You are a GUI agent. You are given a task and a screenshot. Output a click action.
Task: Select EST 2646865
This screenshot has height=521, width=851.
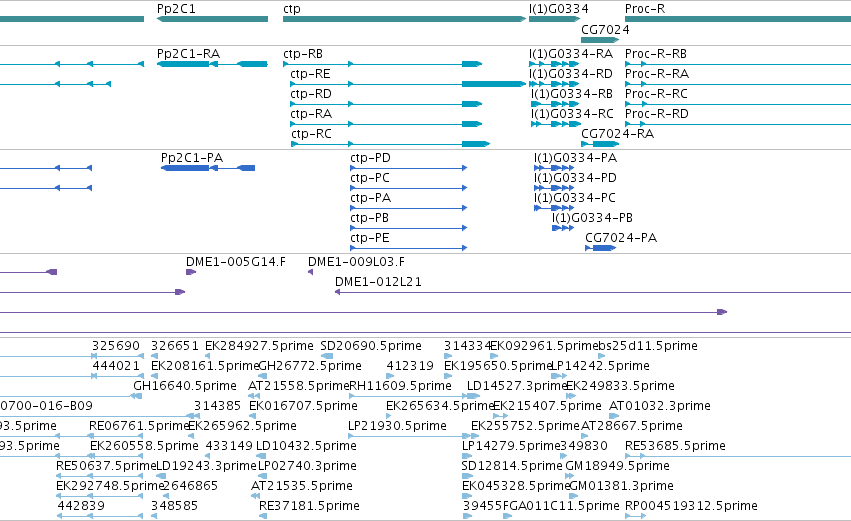(x=190, y=487)
